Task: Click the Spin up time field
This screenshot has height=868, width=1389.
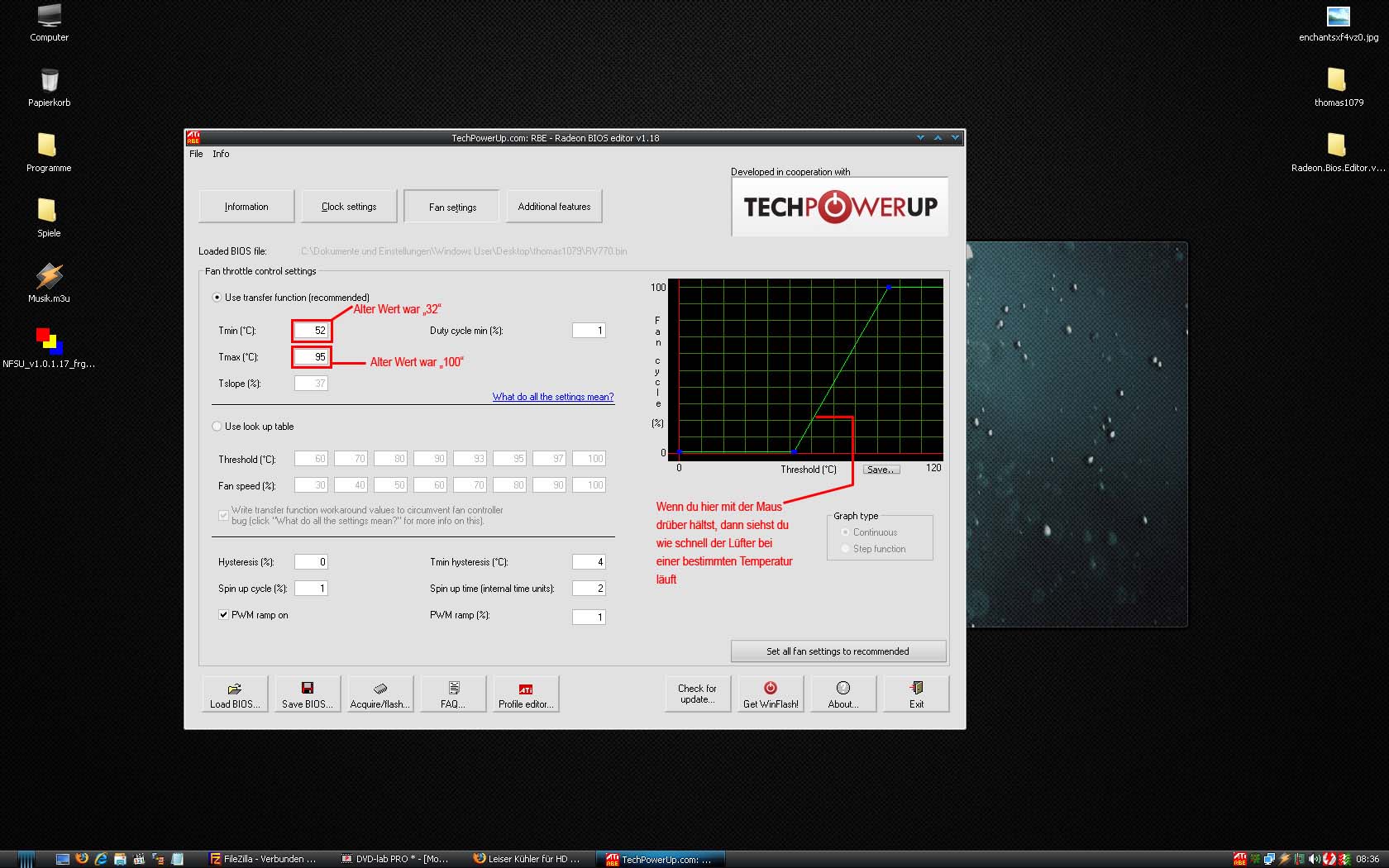Action: [x=589, y=589]
